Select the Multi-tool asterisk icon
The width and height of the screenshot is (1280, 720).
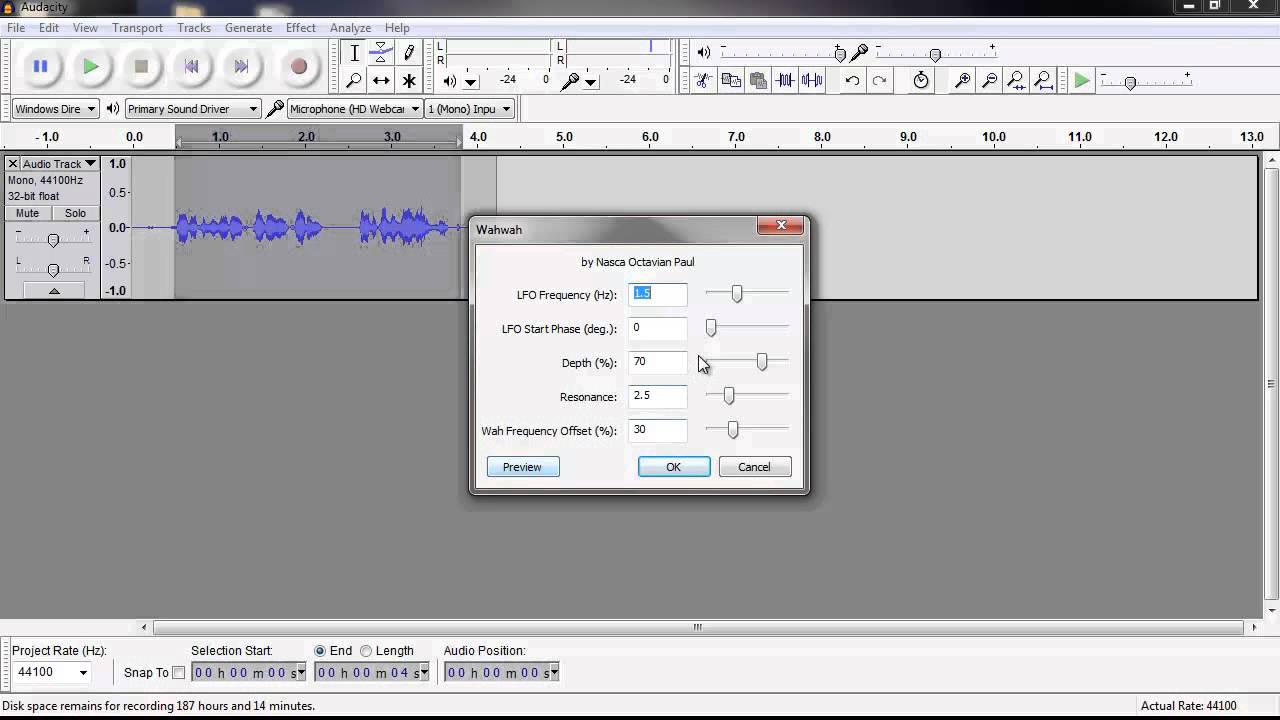click(x=408, y=81)
